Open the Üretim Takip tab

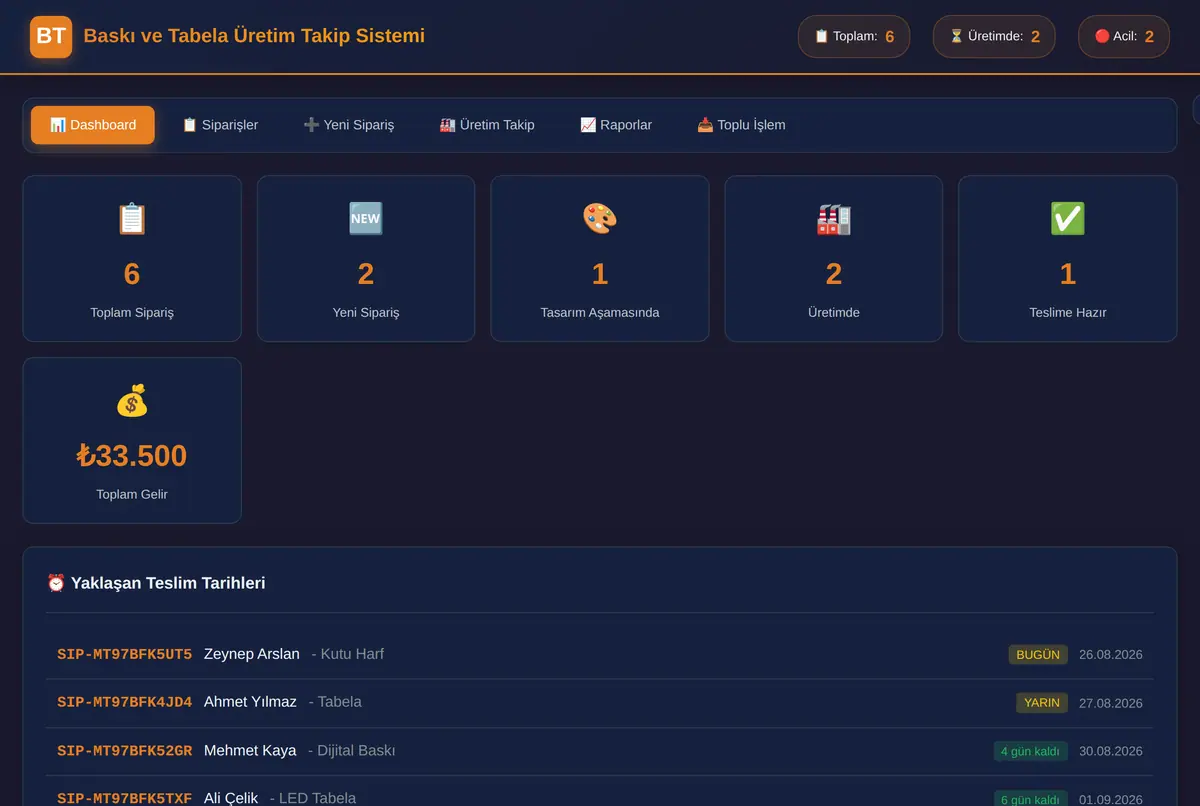tap(487, 125)
